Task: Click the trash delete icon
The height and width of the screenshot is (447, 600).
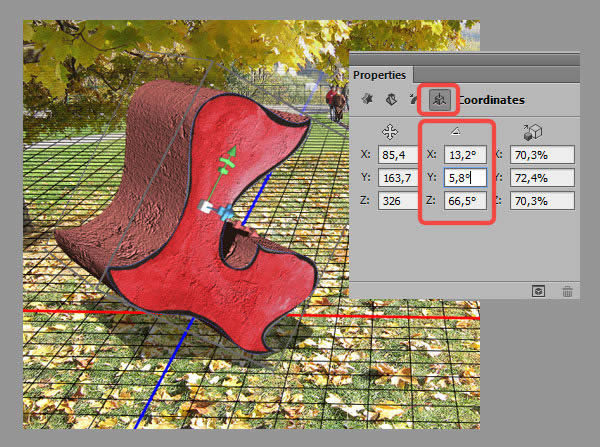Action: click(567, 290)
